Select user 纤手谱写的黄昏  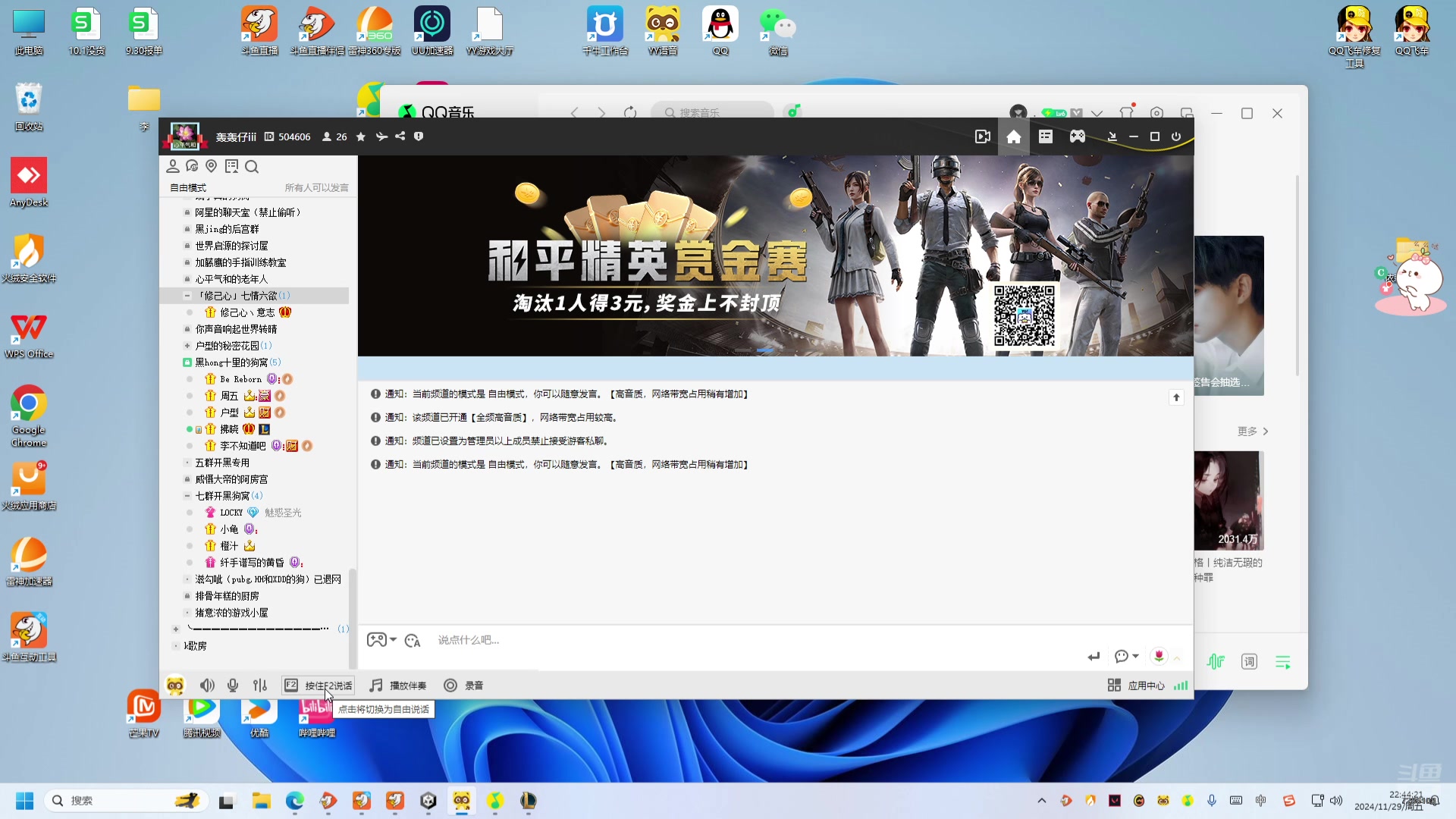(252, 563)
